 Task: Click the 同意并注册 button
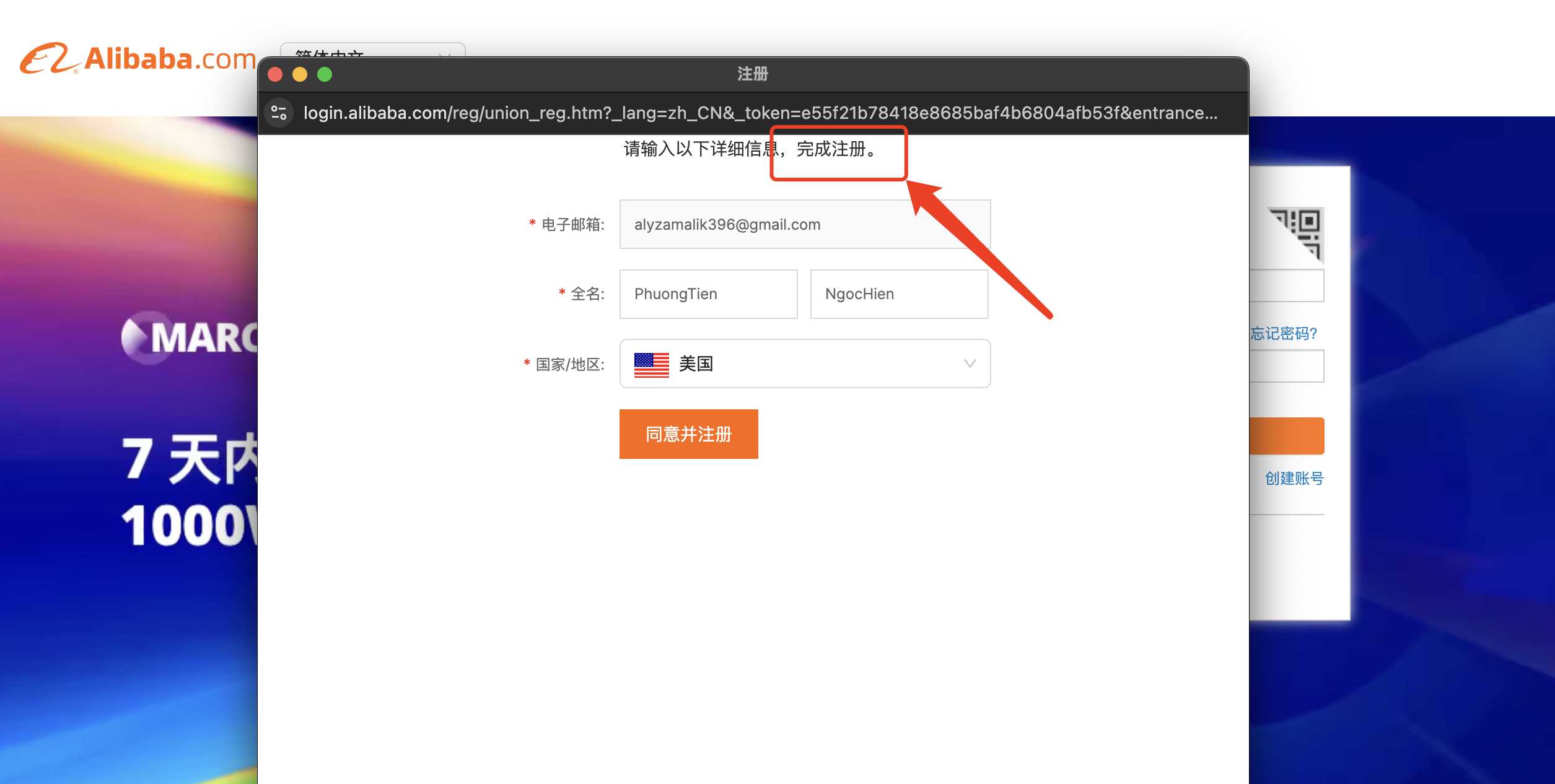click(x=688, y=434)
